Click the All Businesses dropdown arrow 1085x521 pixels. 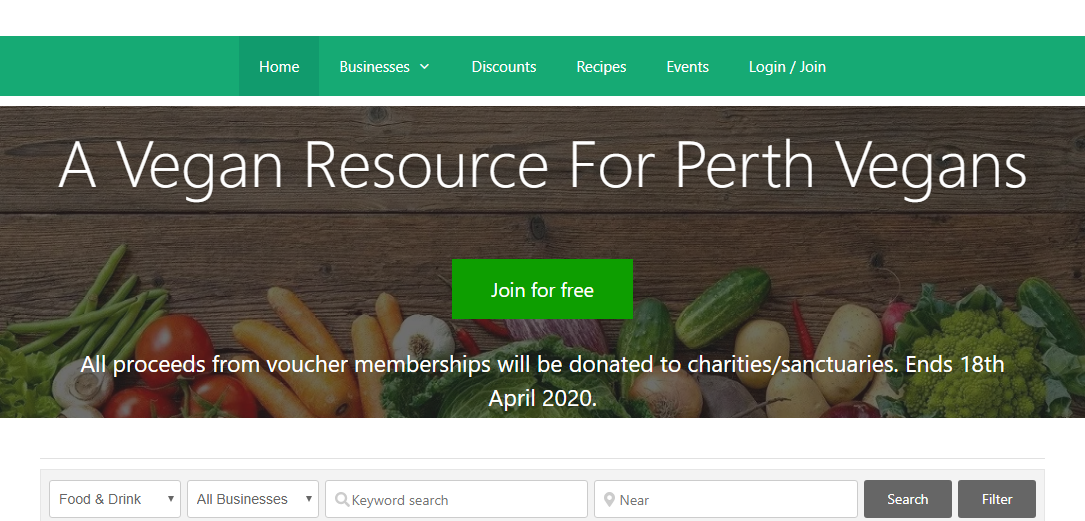pyautogui.click(x=309, y=499)
